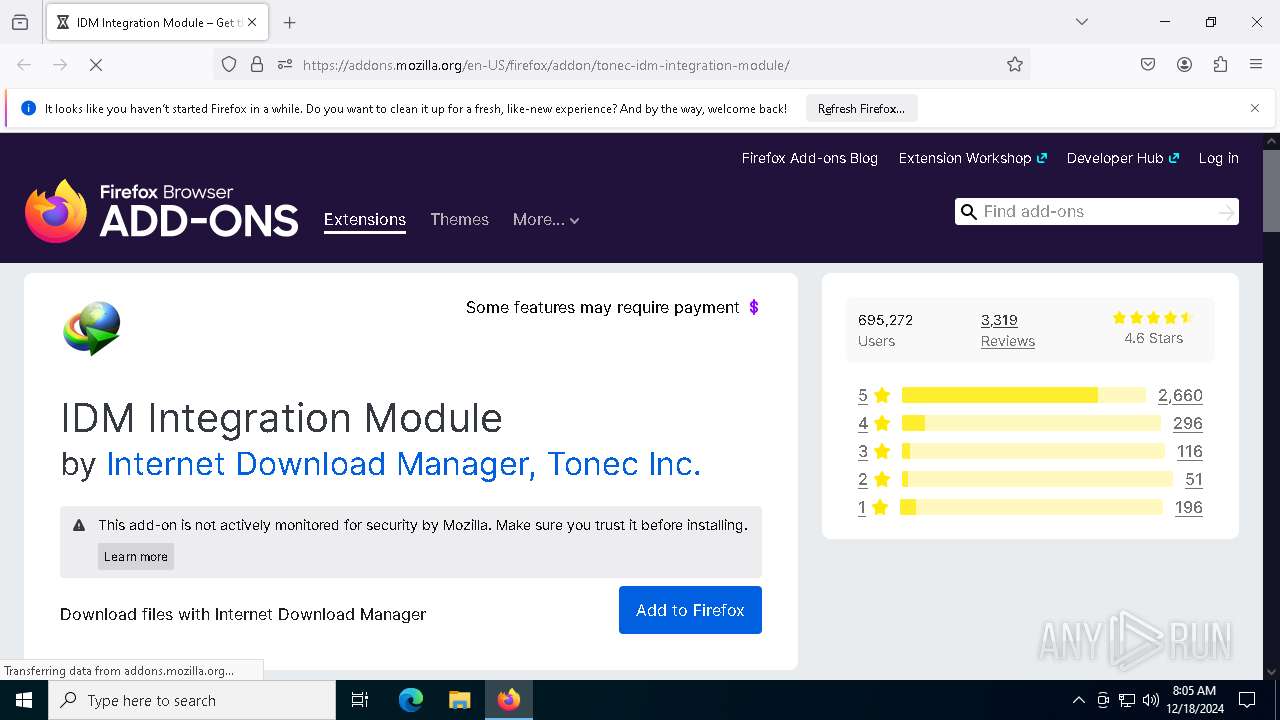Go back to previous page
Image resolution: width=1280 pixels, height=720 pixels.
pos(24,65)
